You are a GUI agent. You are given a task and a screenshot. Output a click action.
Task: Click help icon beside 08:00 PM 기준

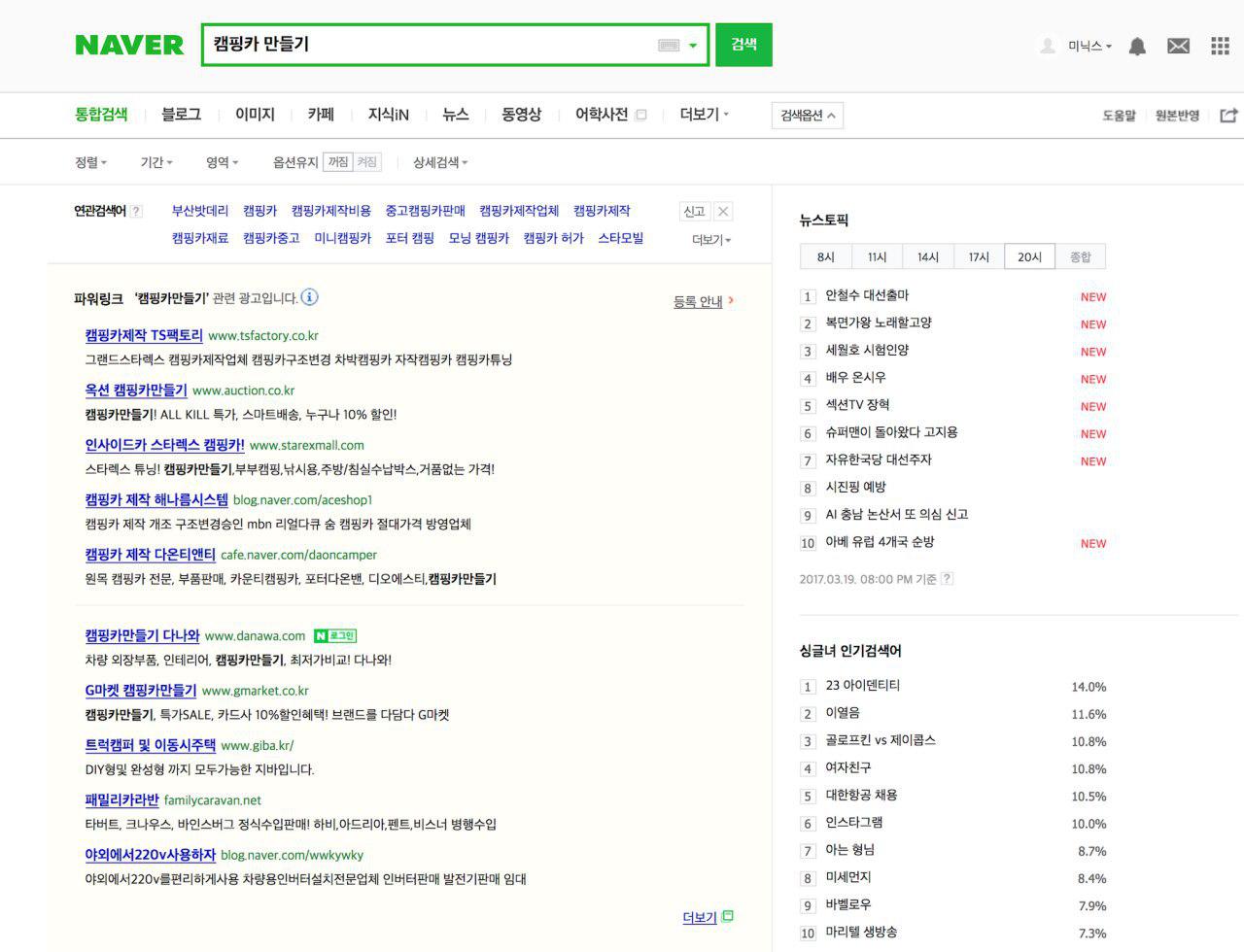click(947, 579)
